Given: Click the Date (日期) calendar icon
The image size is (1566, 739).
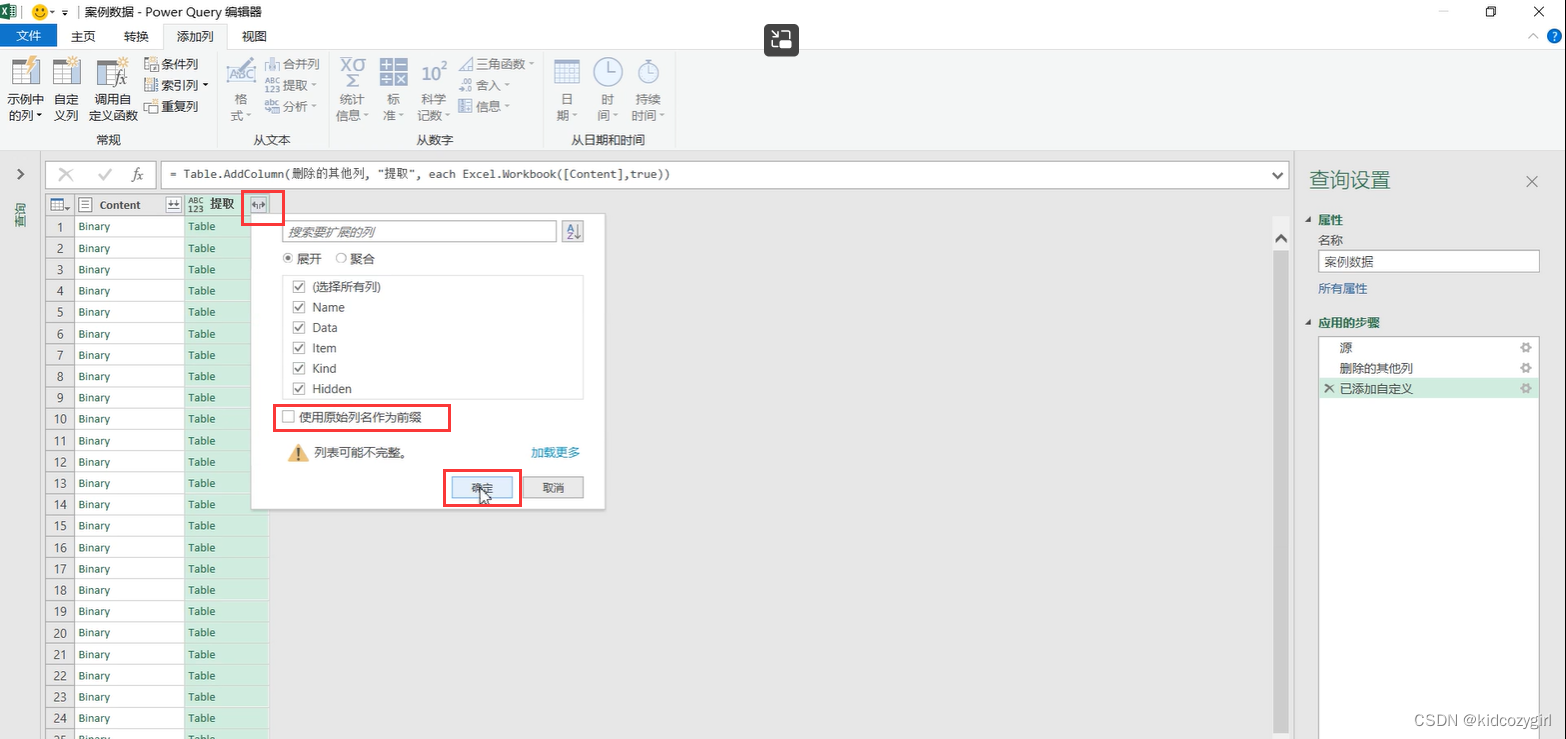Looking at the screenshot, I should click(567, 72).
